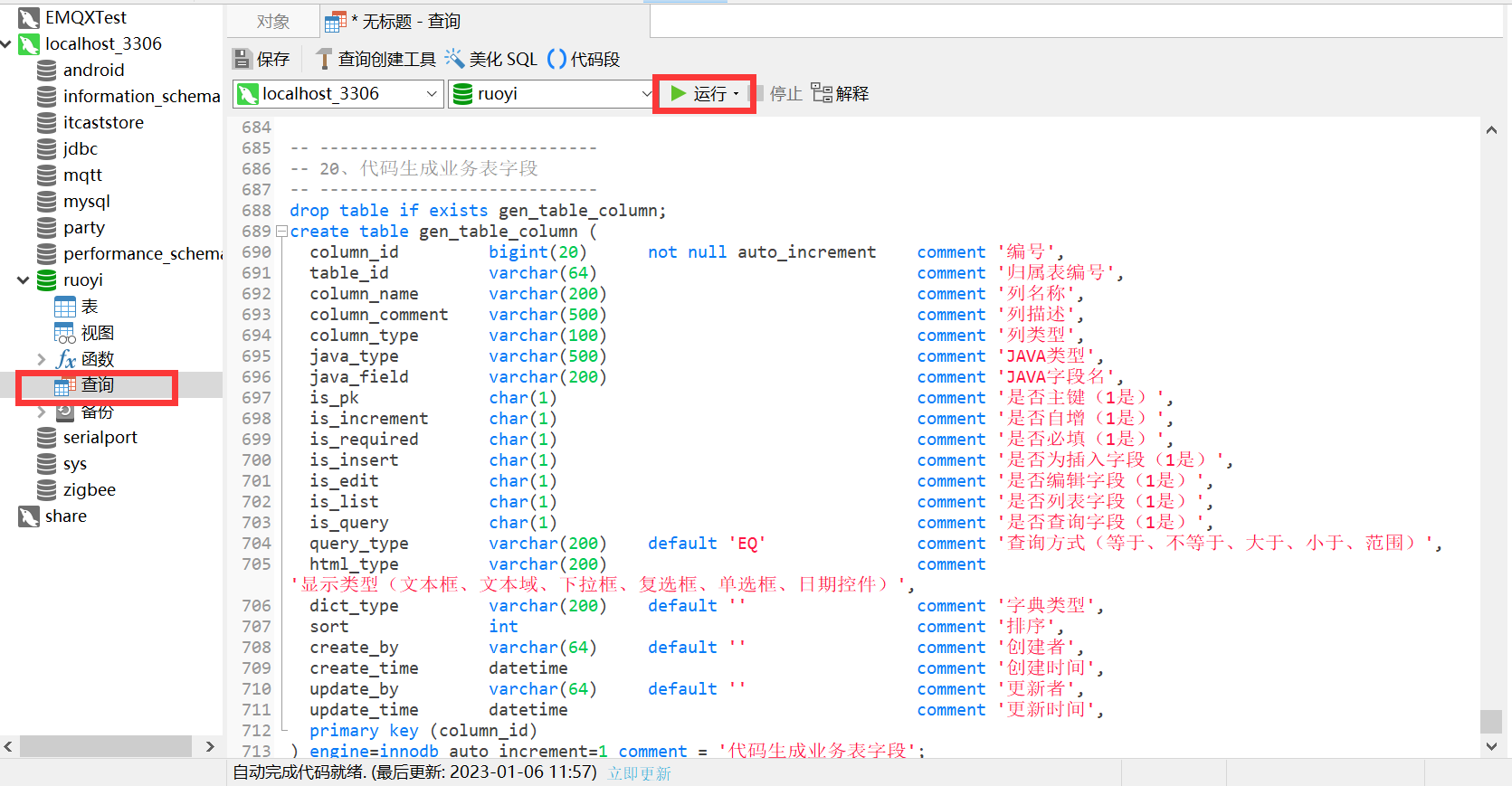Select the mysql database icon
1512x786 pixels.
pyautogui.click(x=47, y=201)
